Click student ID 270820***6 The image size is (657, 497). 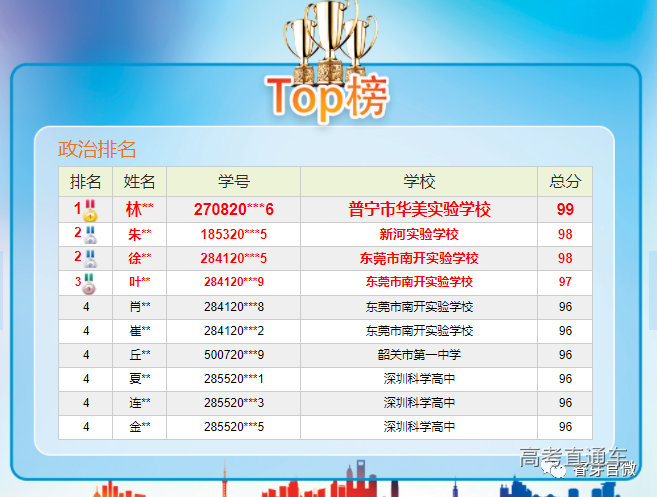[x=233, y=210]
